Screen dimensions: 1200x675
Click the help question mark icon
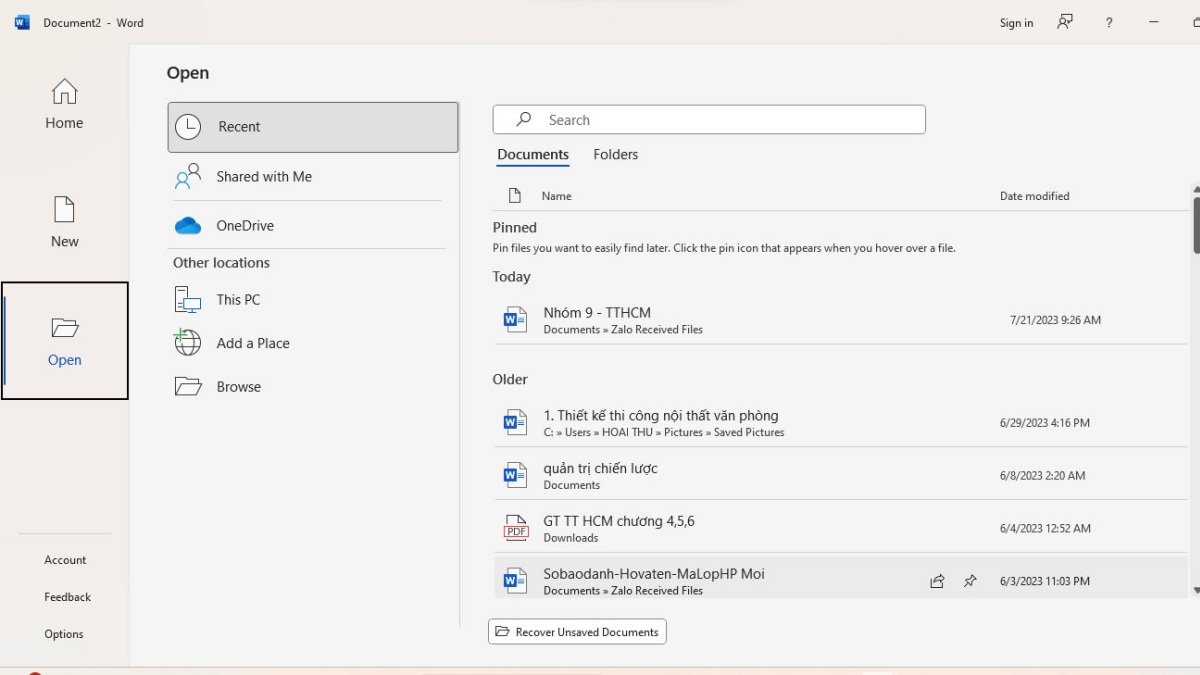(1108, 23)
